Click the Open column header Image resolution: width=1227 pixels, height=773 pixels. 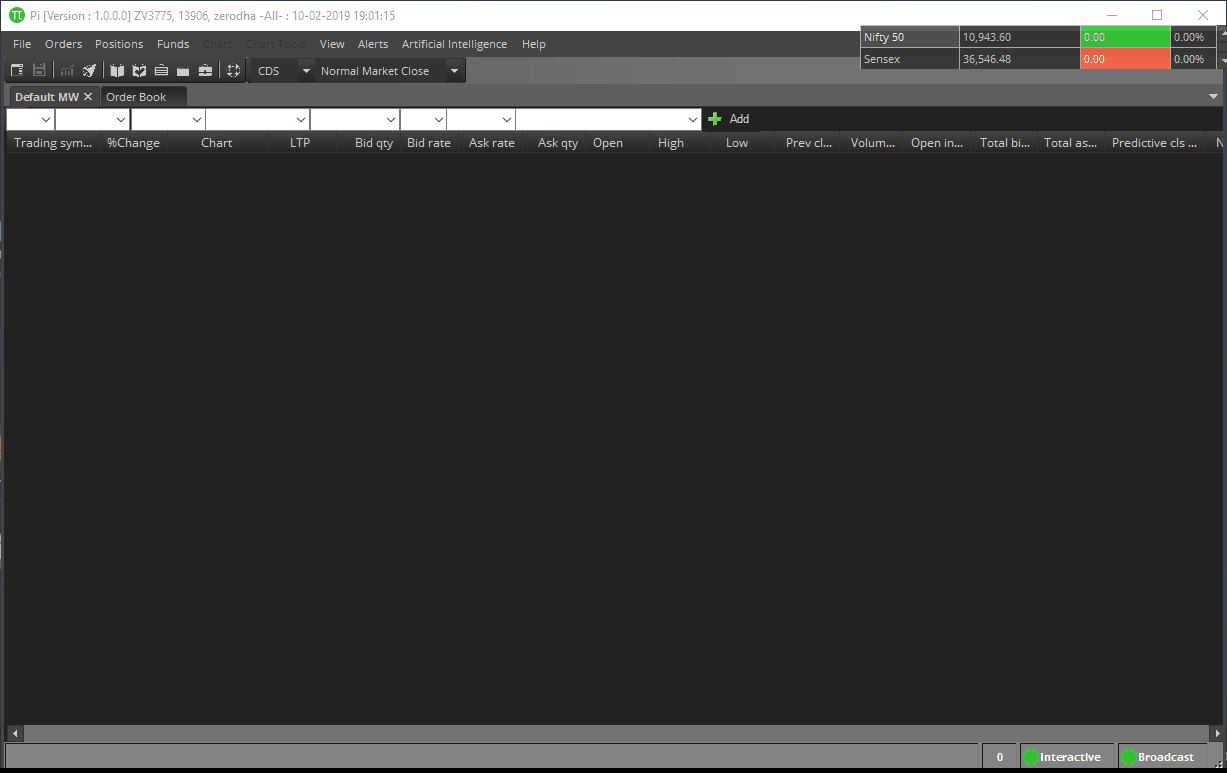point(608,143)
